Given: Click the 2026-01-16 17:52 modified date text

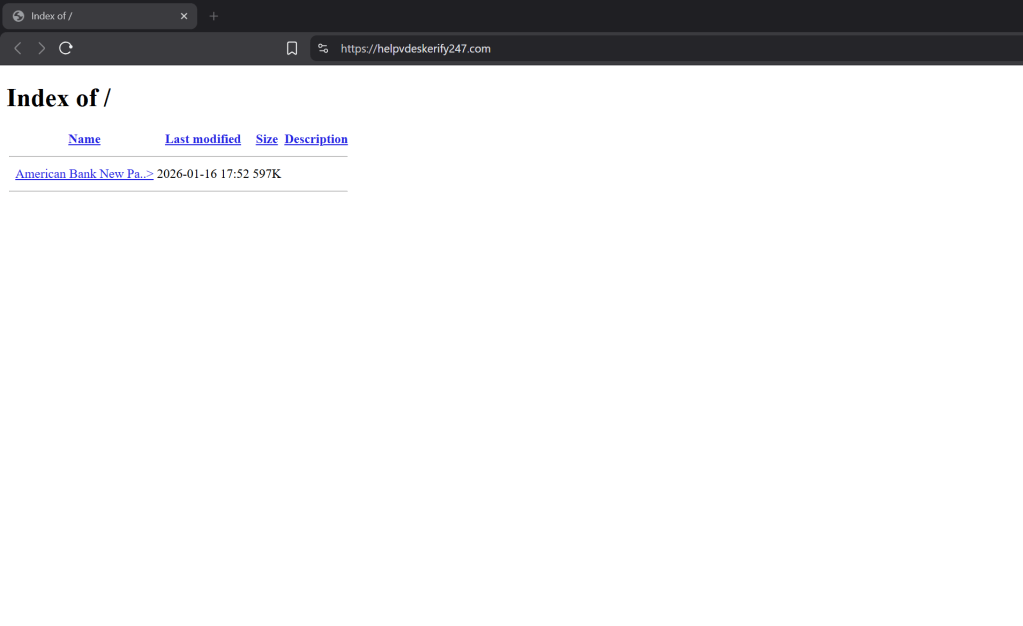Looking at the screenshot, I should point(203,174).
